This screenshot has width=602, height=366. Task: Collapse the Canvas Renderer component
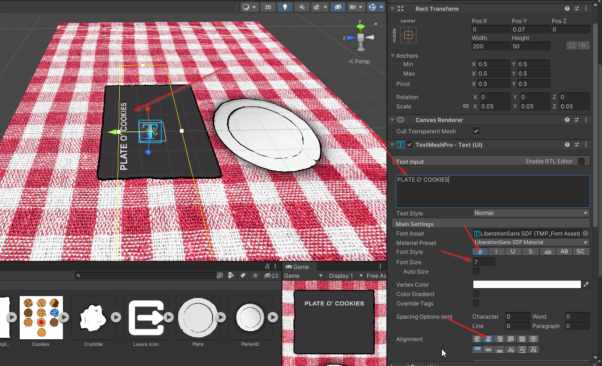[x=392, y=120]
